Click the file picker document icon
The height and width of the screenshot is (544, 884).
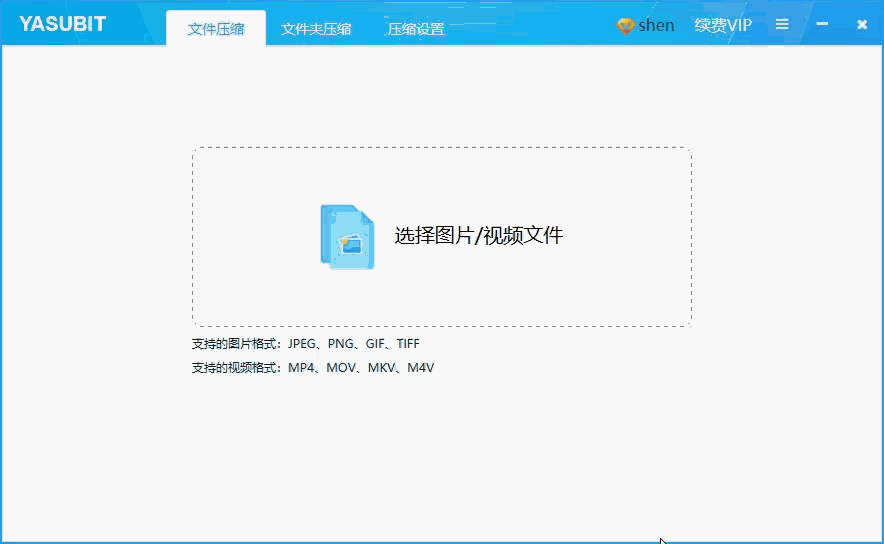pyautogui.click(x=347, y=237)
